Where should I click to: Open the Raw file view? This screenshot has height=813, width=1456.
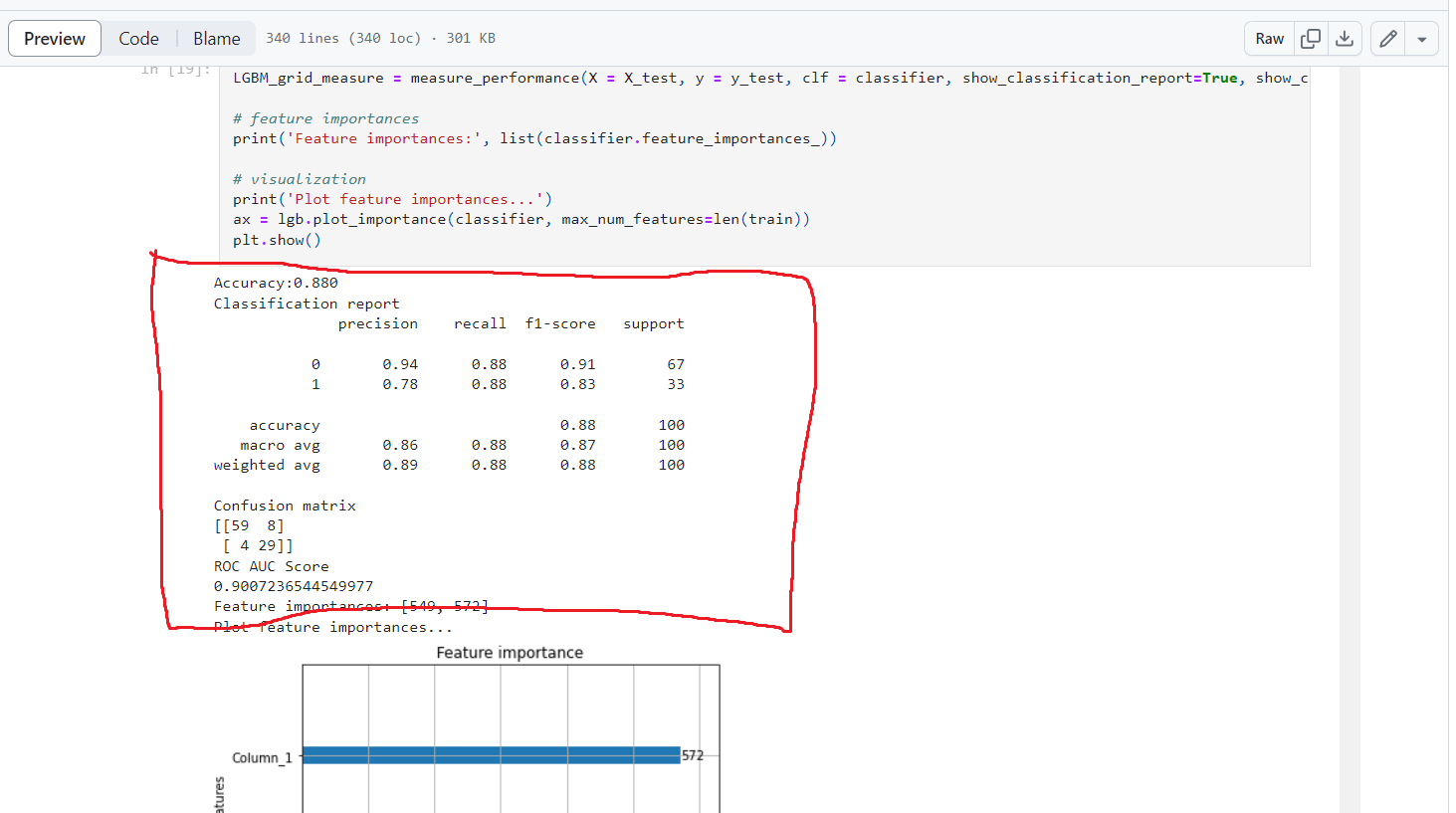pyautogui.click(x=1269, y=39)
